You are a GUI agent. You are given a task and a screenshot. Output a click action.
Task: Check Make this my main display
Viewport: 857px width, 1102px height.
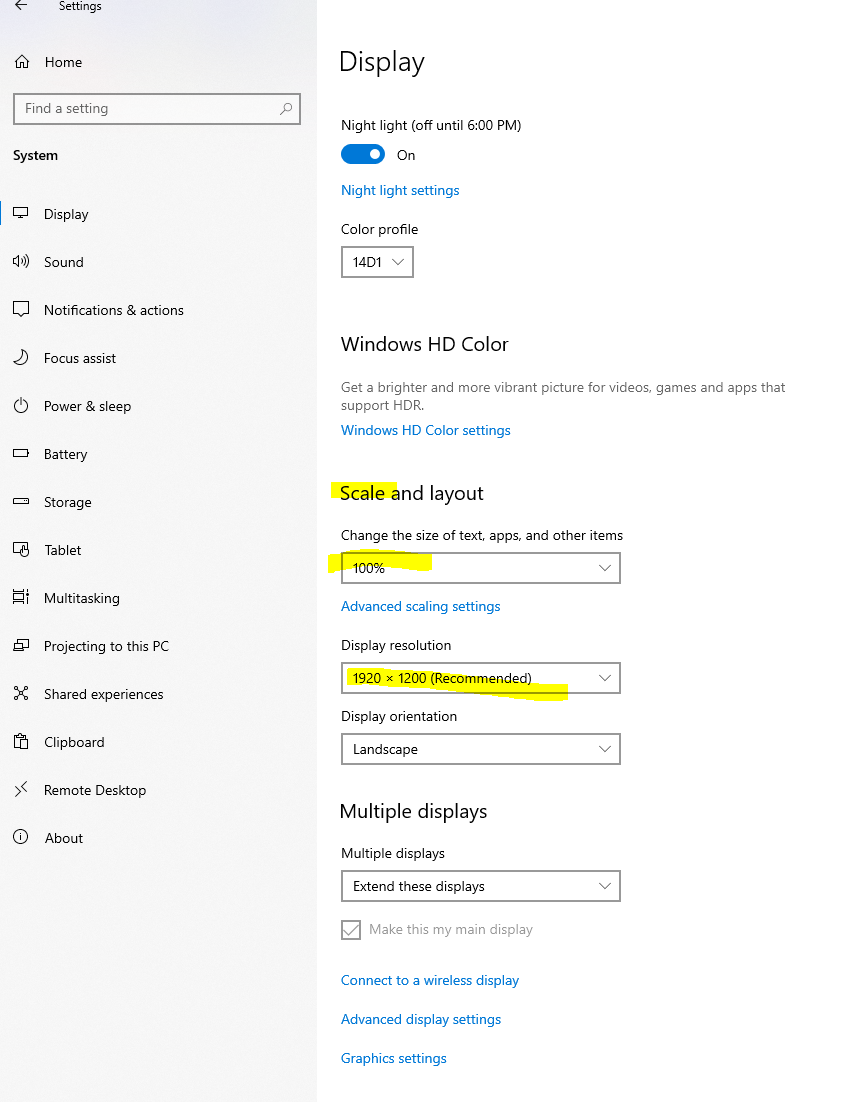351,930
